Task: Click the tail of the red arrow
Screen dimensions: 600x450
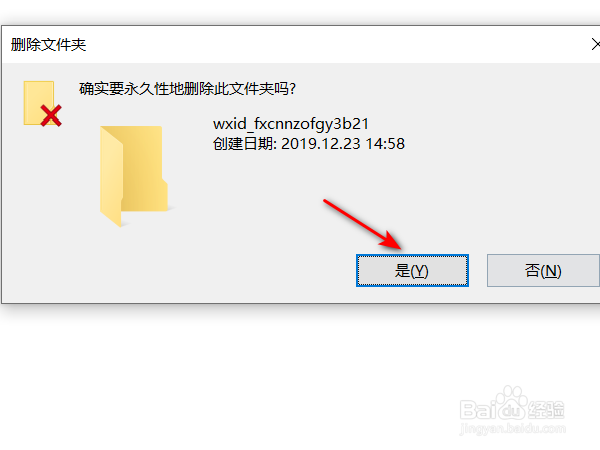Action: [x=329, y=203]
